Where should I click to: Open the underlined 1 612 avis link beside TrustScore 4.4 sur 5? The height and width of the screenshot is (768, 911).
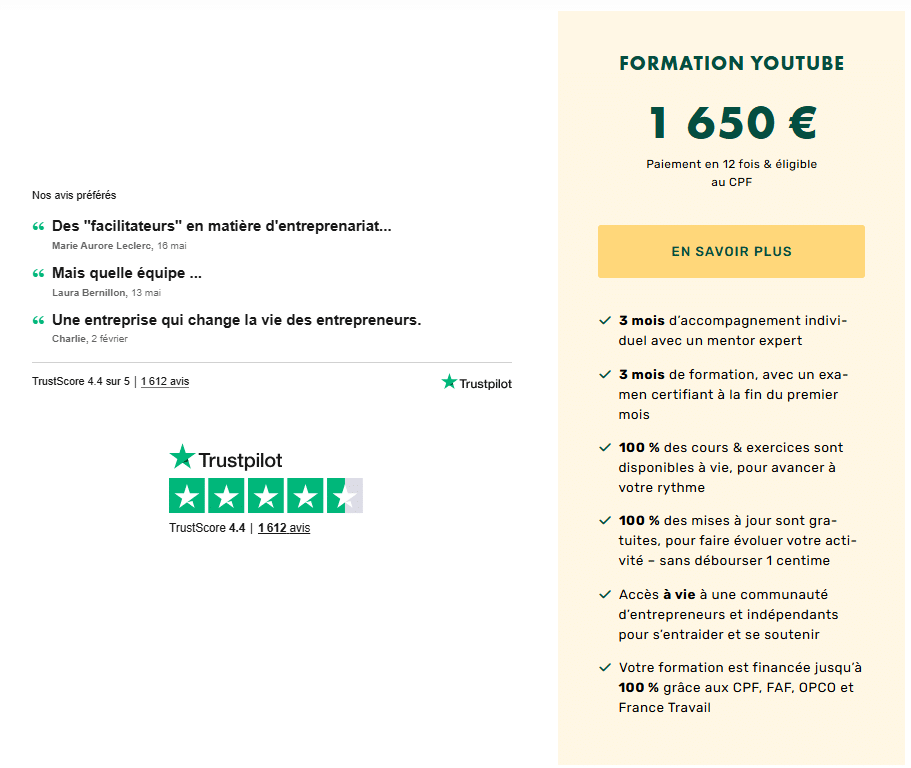(165, 382)
